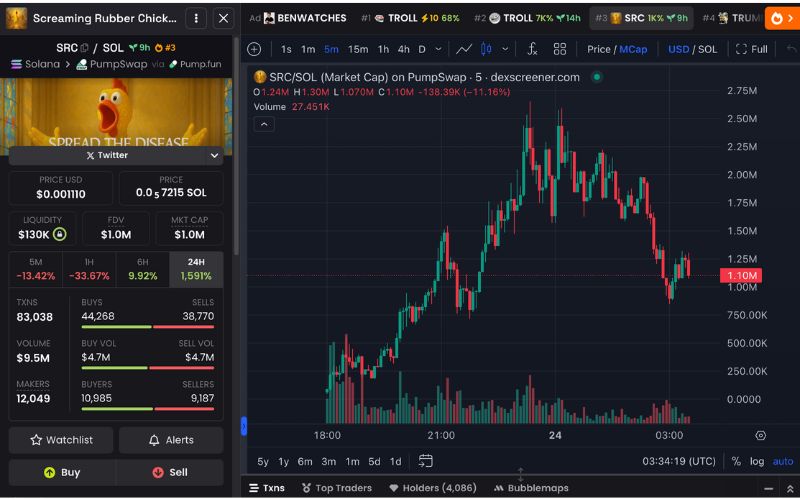Screen dimensions: 800x500
Task: Click the add-symbol compare plus icon
Action: [x=254, y=49]
